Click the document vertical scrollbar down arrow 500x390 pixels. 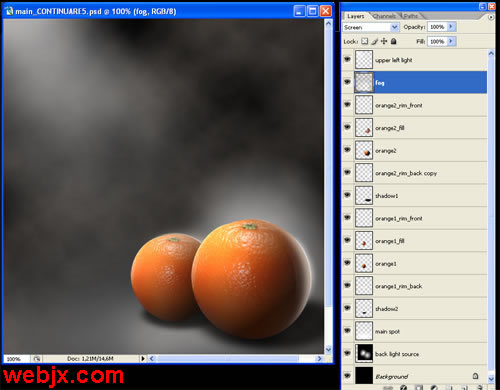click(x=328, y=349)
